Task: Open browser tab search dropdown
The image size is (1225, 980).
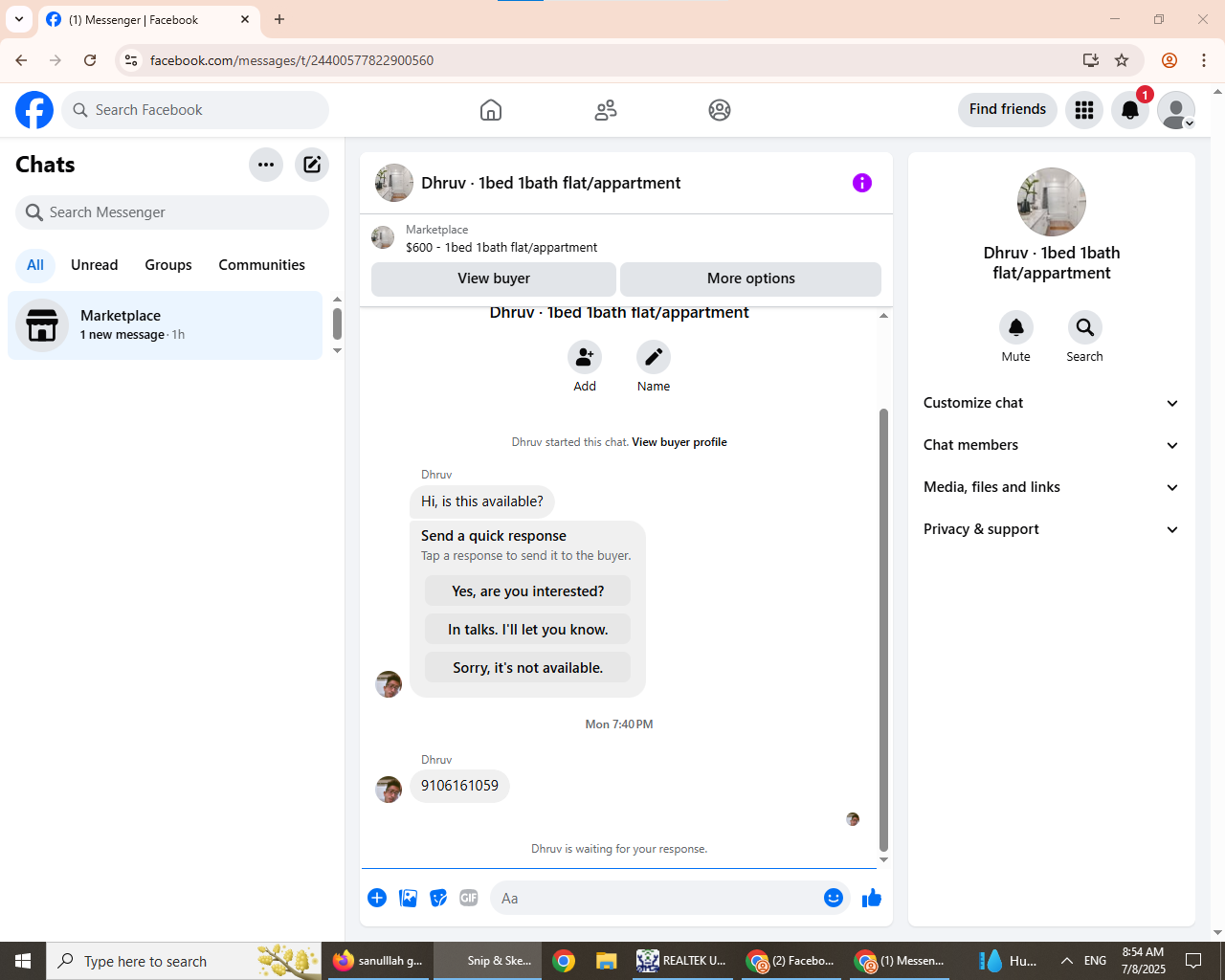Action: click(19, 19)
